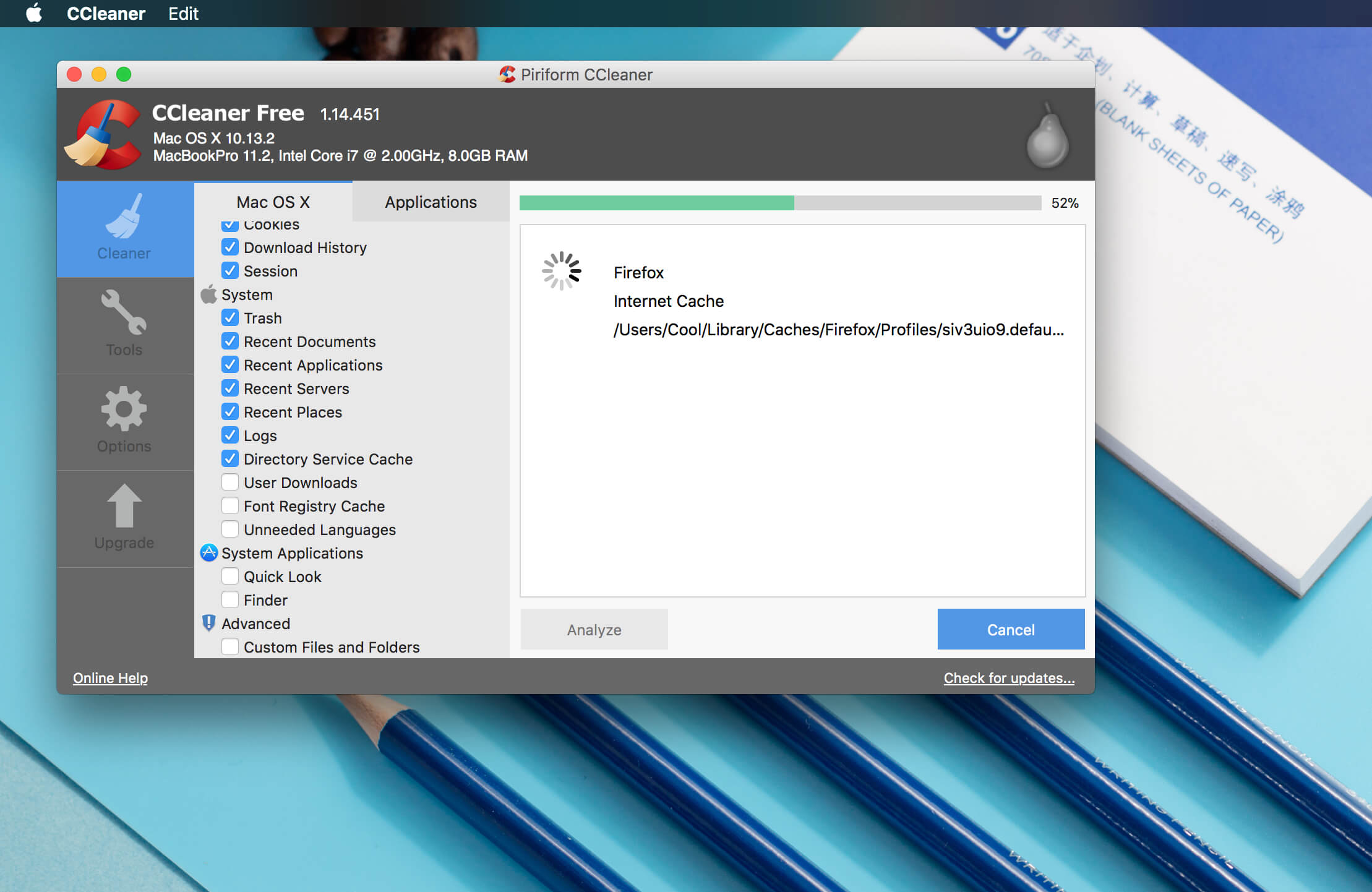This screenshot has height=892, width=1372.
Task: Open the Tools wrench section
Action: click(x=124, y=325)
